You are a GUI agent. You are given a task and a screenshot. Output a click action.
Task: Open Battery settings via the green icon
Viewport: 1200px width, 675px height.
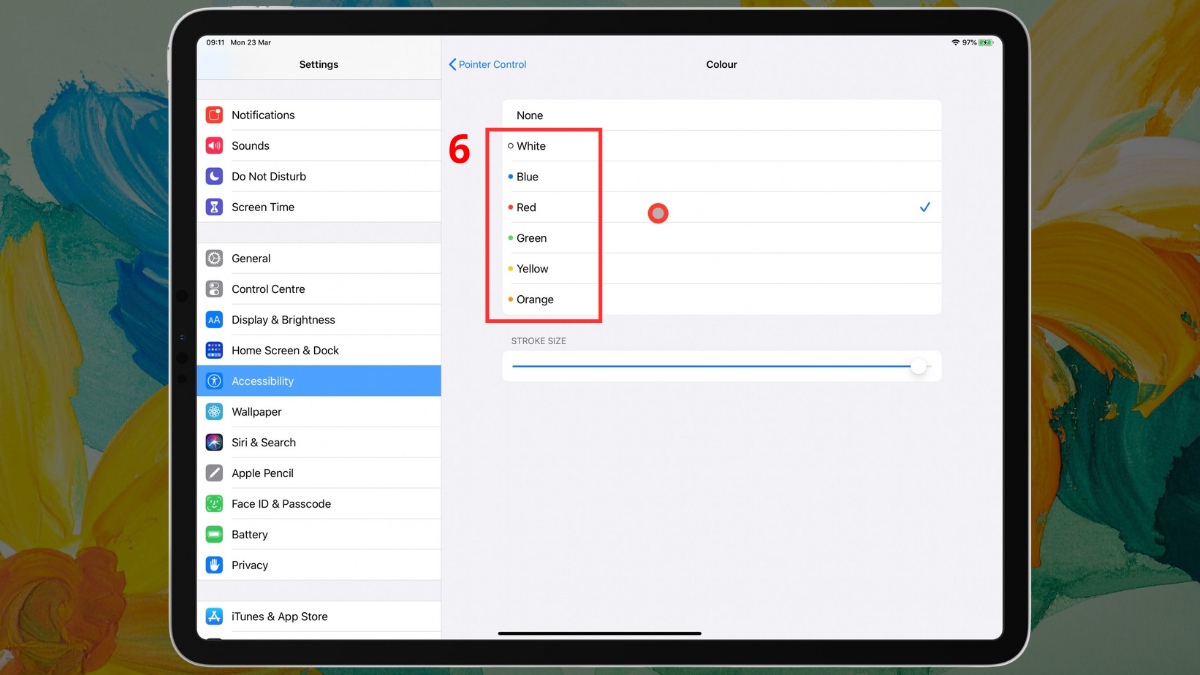pos(213,534)
